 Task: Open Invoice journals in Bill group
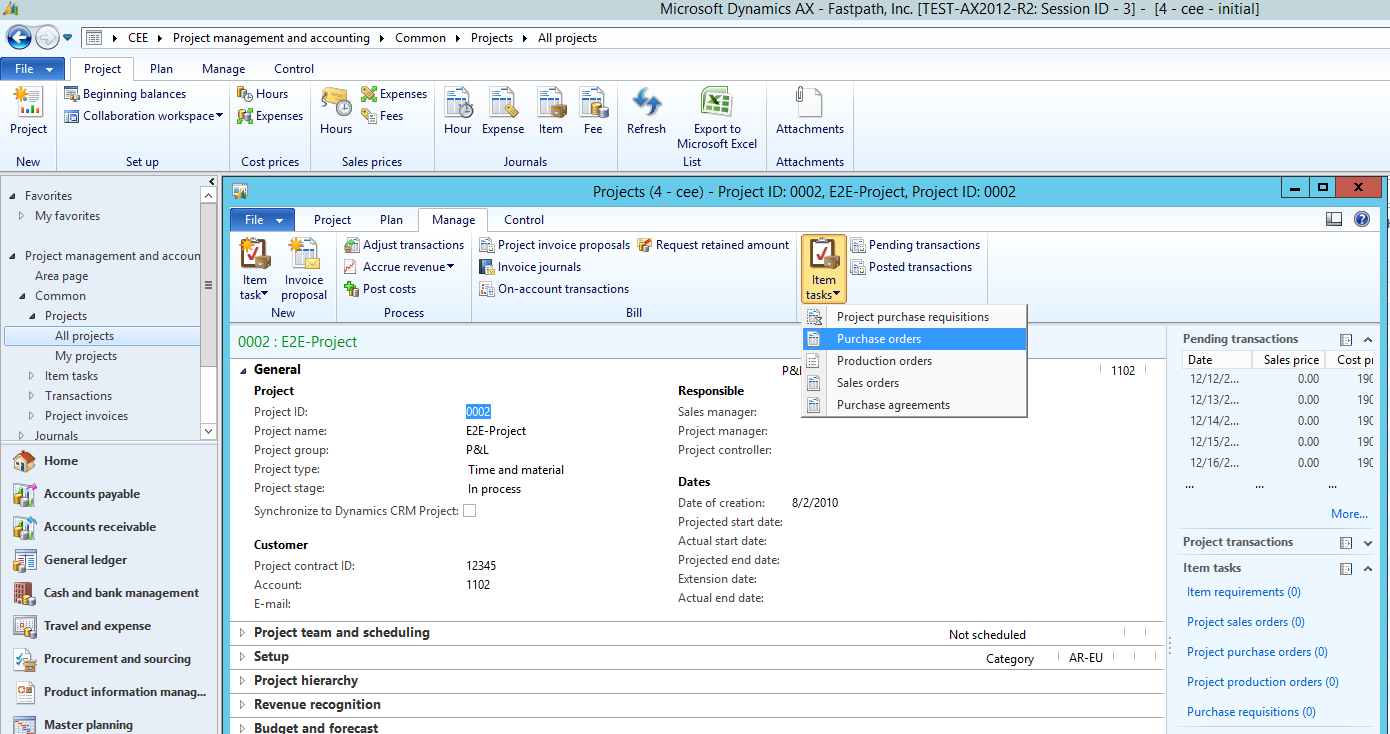click(530, 267)
